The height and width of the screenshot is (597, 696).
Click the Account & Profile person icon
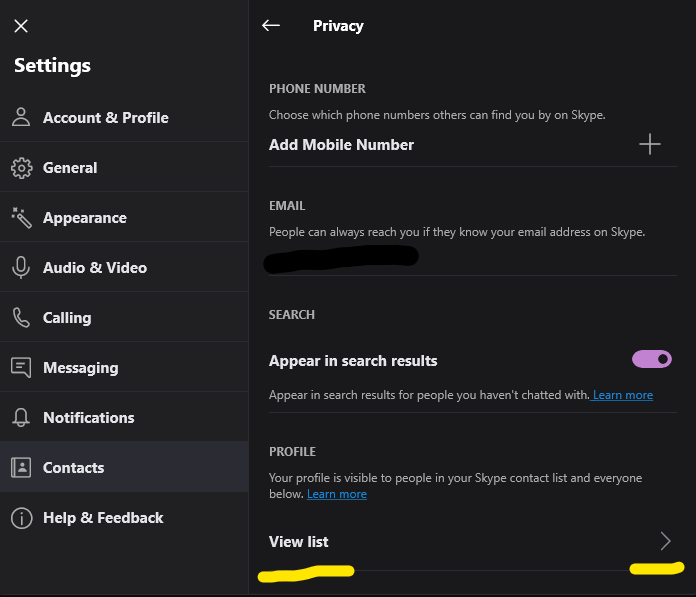tap(21, 117)
